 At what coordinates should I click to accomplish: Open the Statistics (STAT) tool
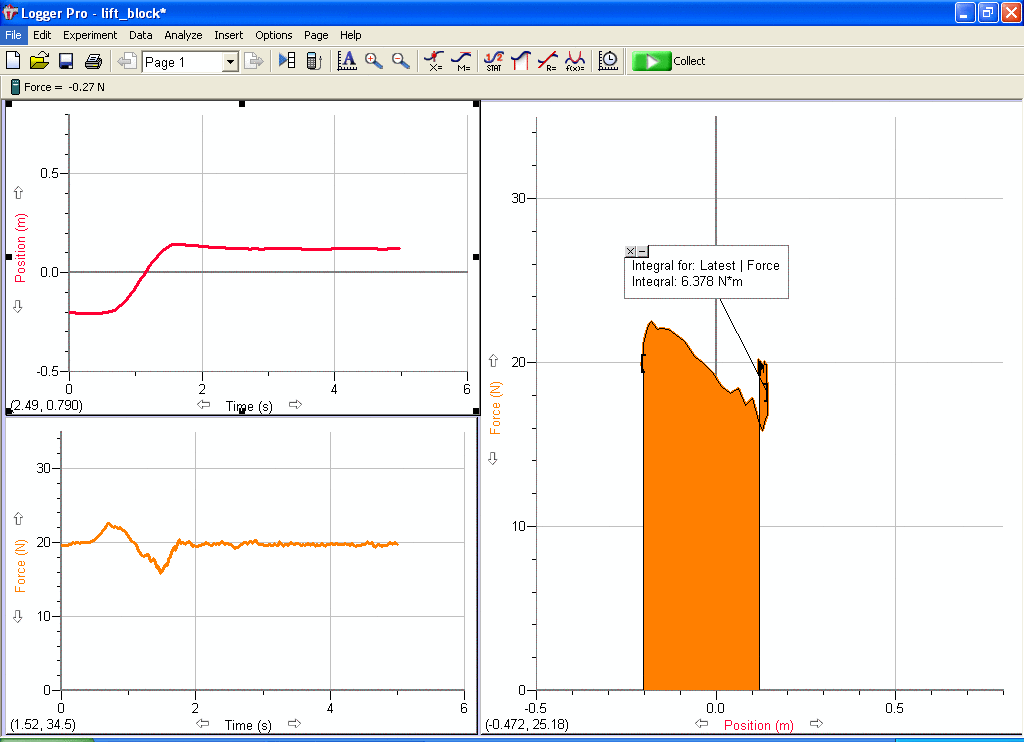pyautogui.click(x=493, y=61)
